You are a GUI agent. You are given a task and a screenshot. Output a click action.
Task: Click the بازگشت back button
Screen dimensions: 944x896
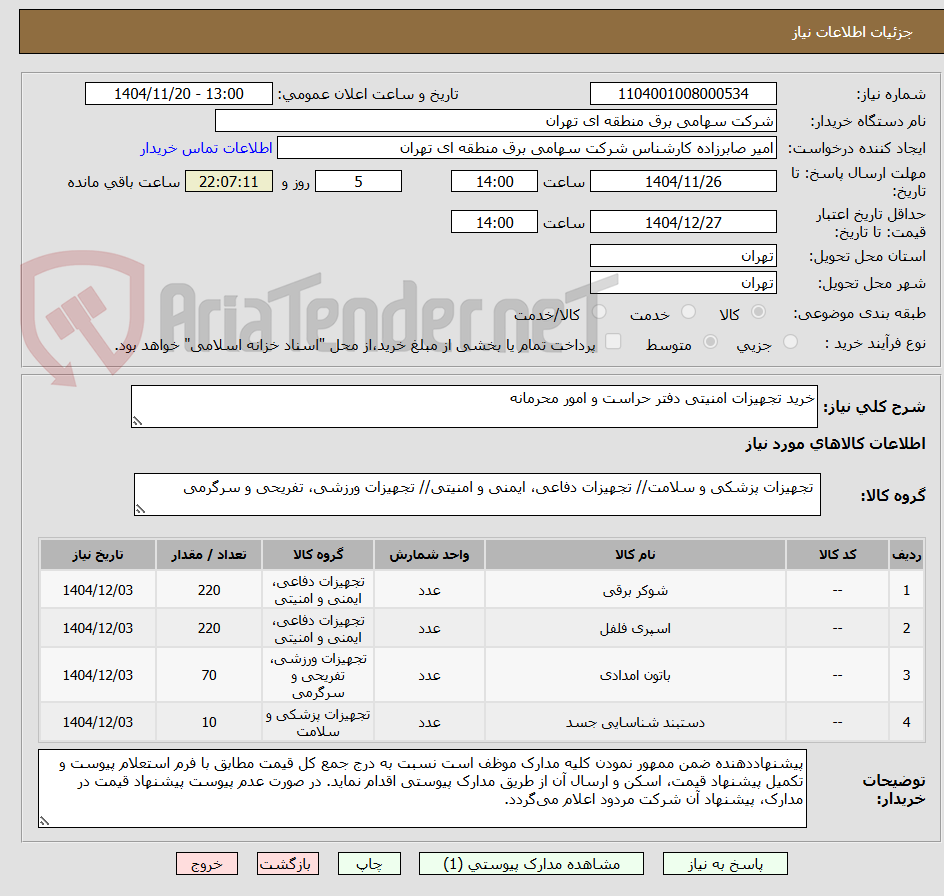point(287,863)
